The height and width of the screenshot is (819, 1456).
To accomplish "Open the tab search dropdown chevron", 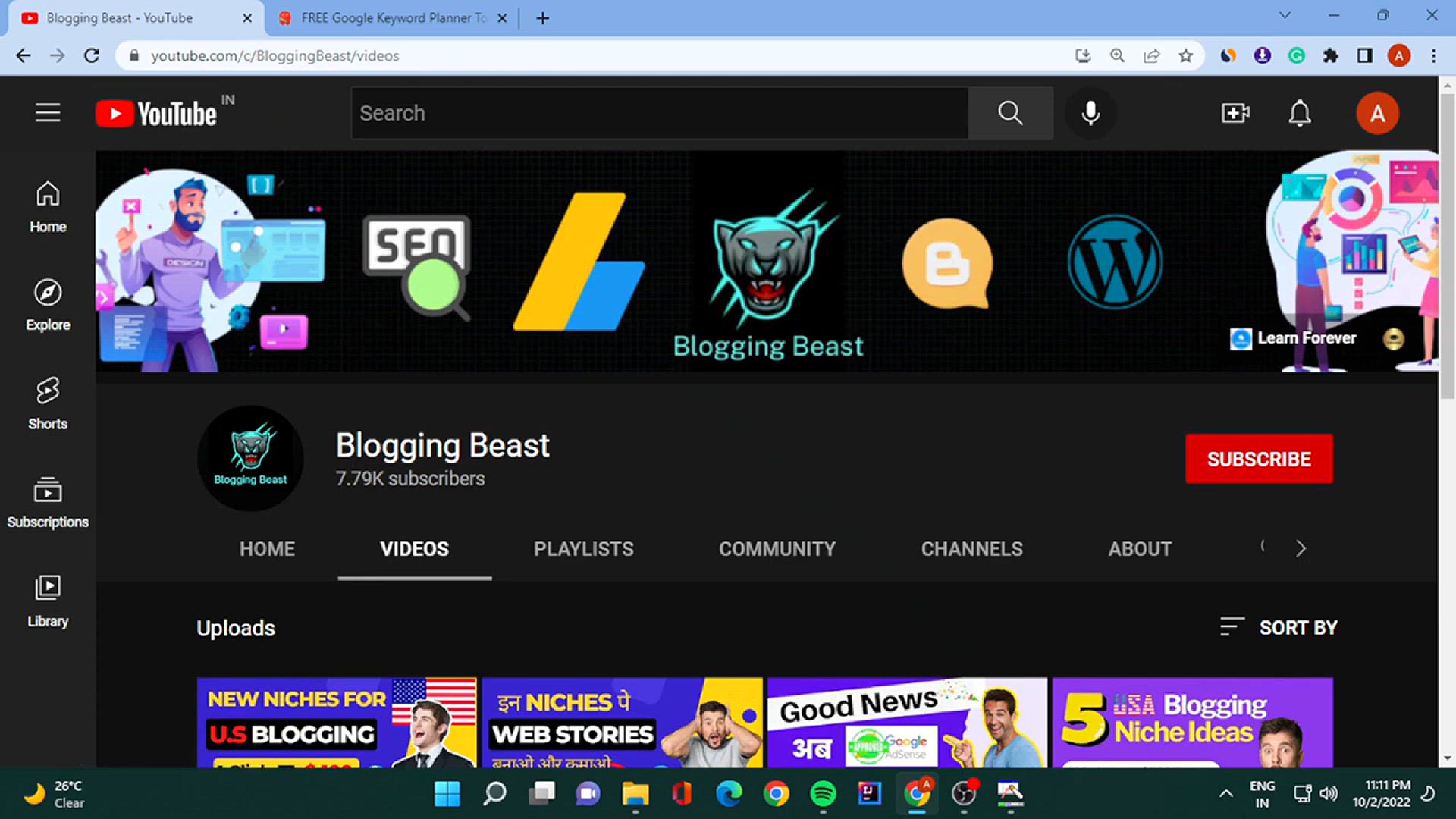I will pyautogui.click(x=1285, y=15).
